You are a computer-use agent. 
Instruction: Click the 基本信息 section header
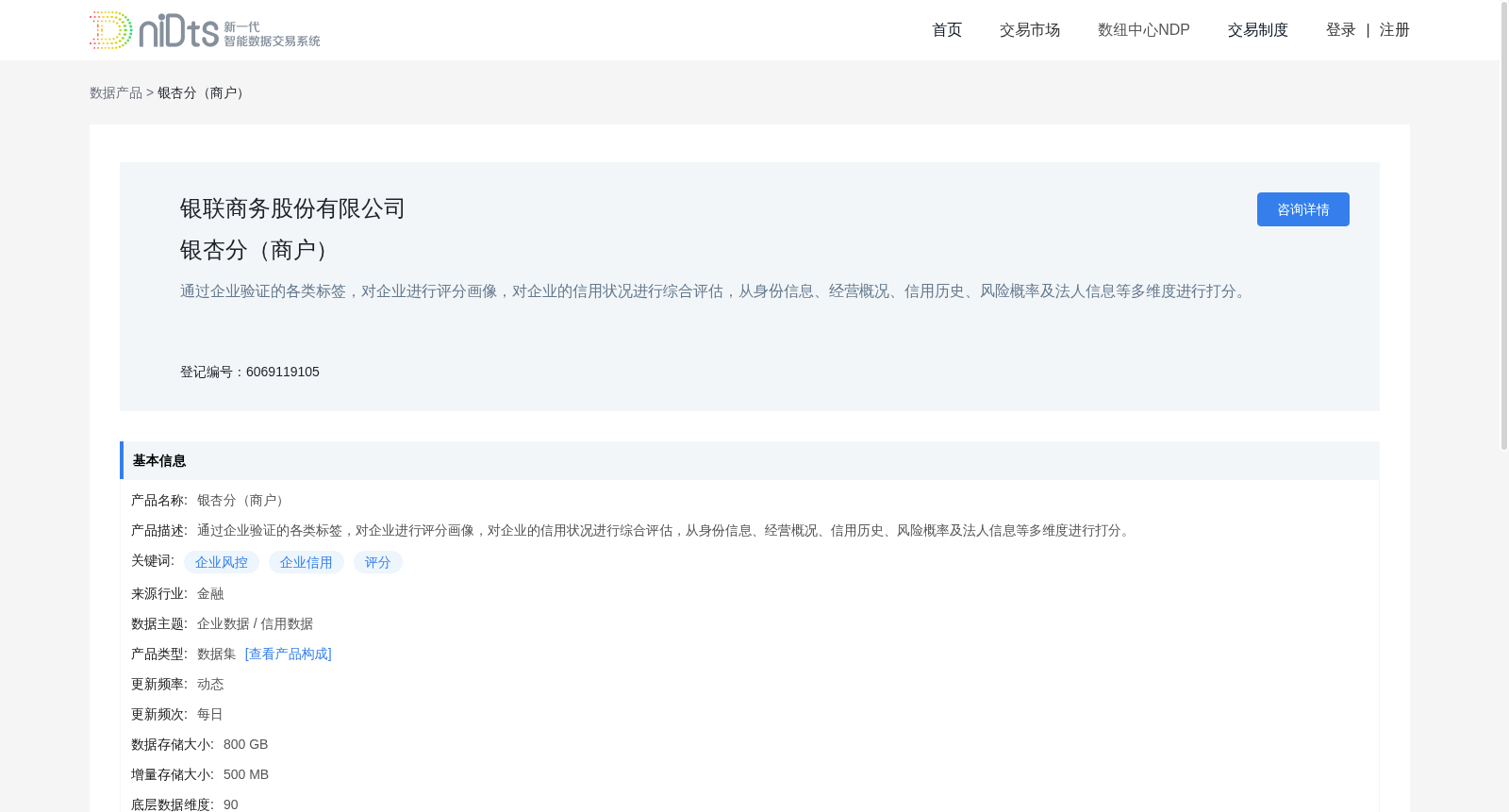(x=750, y=460)
